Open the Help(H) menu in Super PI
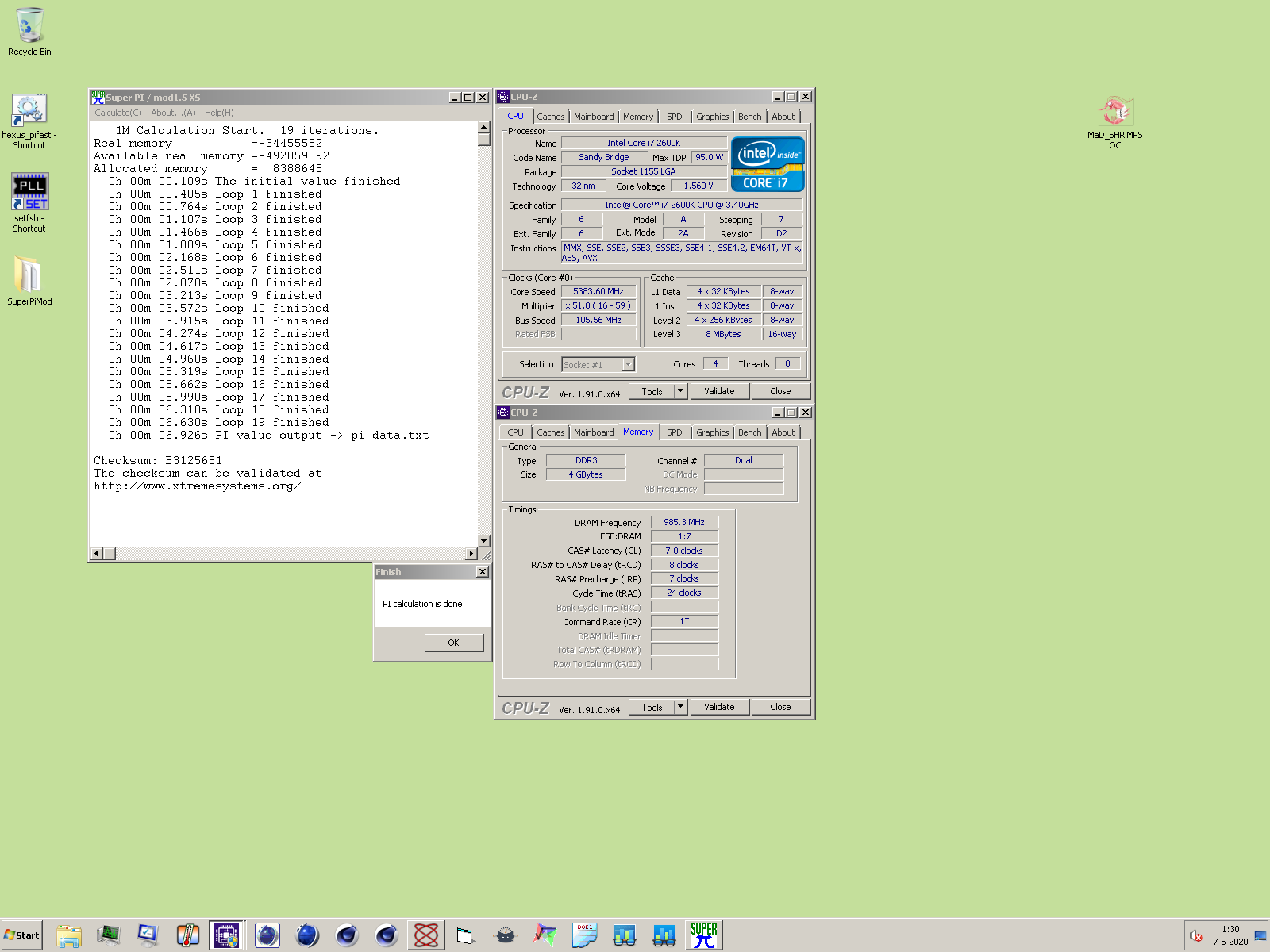 coord(219,113)
